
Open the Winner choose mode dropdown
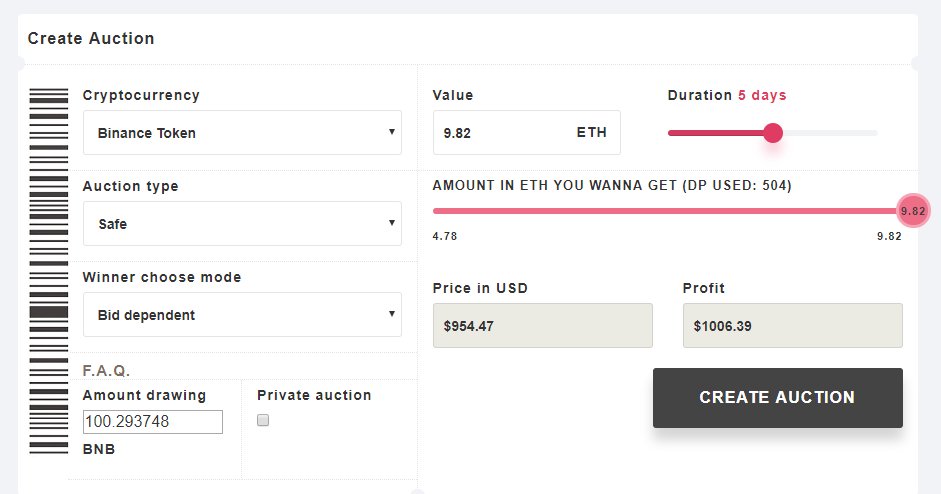(242, 315)
